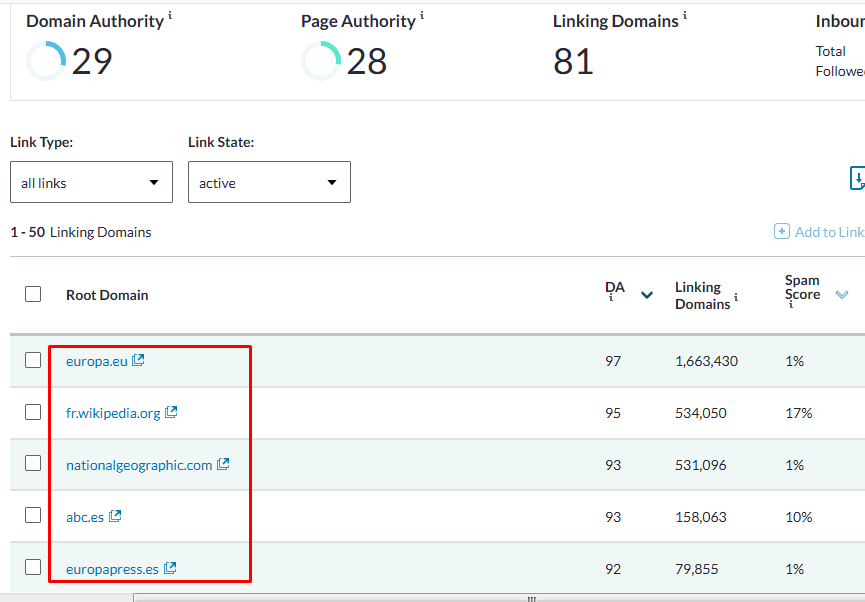Sort by DA column arrow
865x602 pixels.
point(647,295)
